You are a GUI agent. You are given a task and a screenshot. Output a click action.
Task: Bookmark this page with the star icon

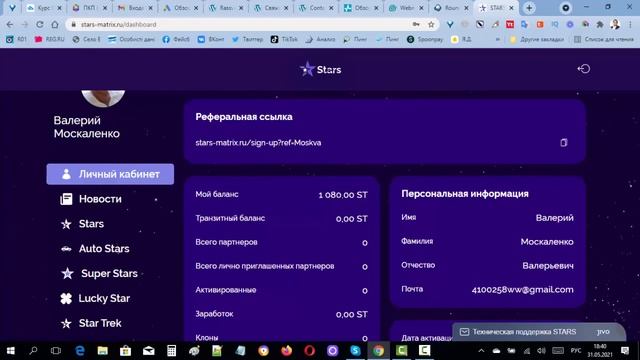click(x=431, y=24)
